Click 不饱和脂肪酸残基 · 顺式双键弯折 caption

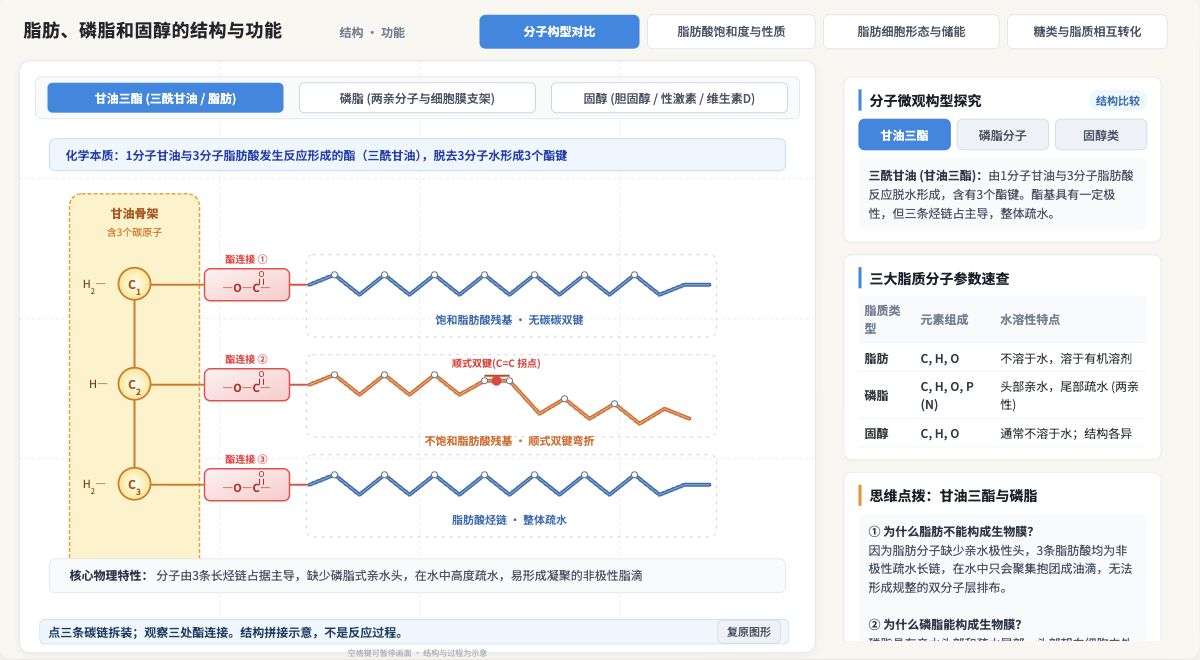[509, 440]
